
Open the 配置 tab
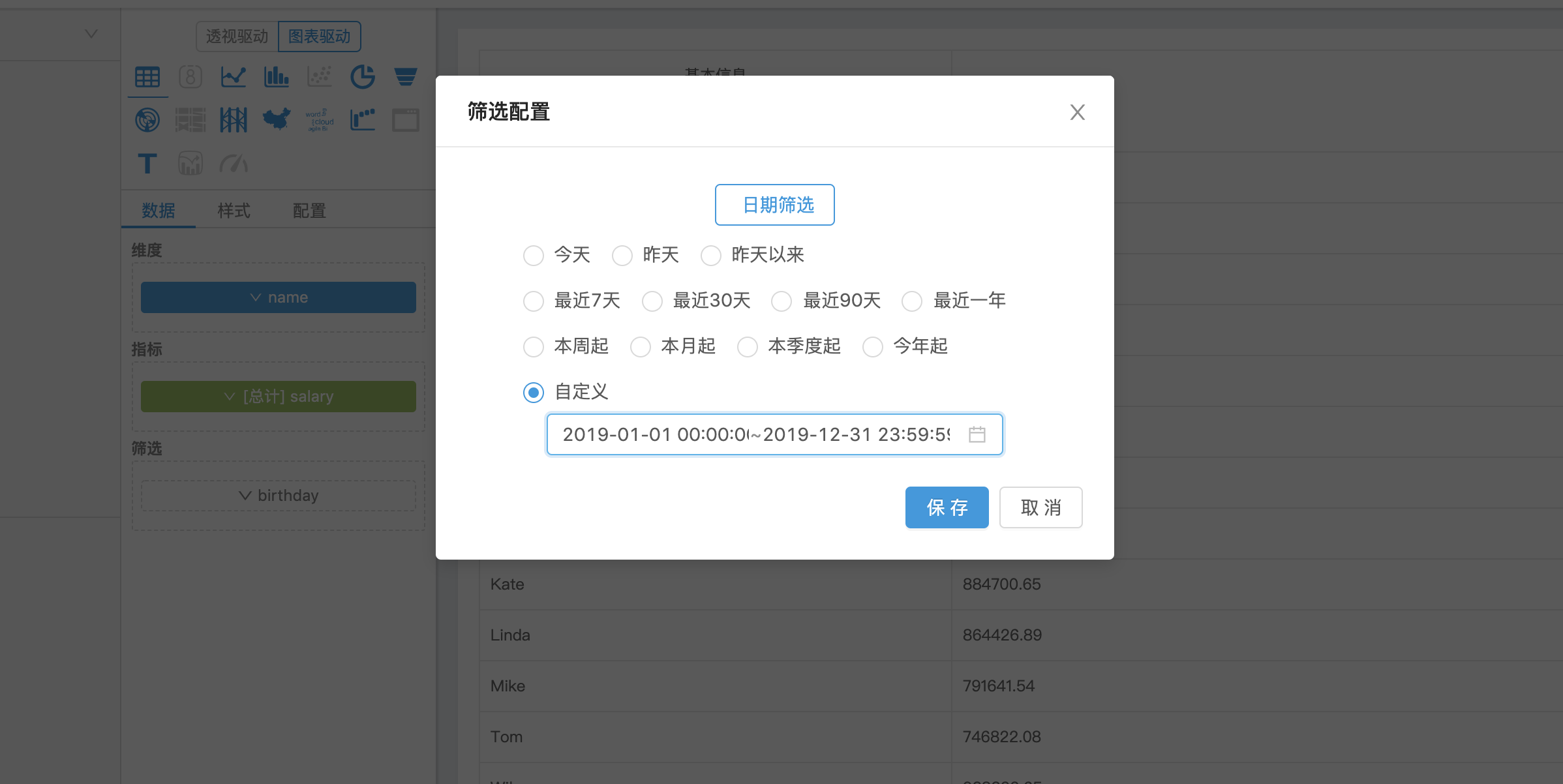pyautogui.click(x=309, y=211)
